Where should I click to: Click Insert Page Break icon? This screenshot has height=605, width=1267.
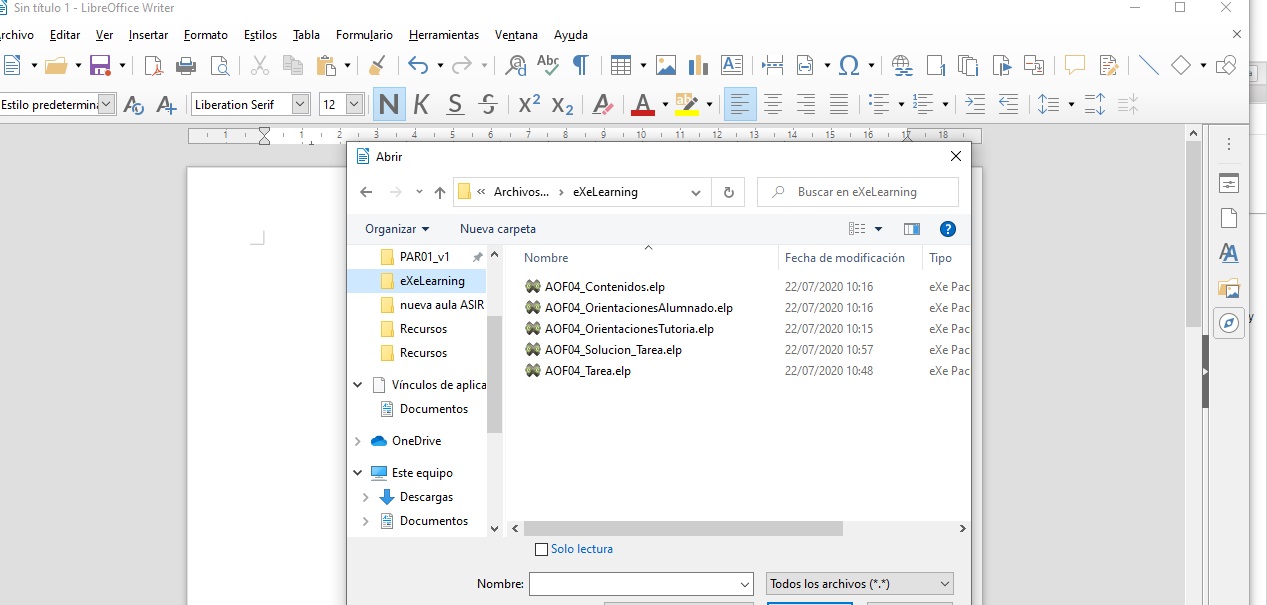pyautogui.click(x=772, y=66)
